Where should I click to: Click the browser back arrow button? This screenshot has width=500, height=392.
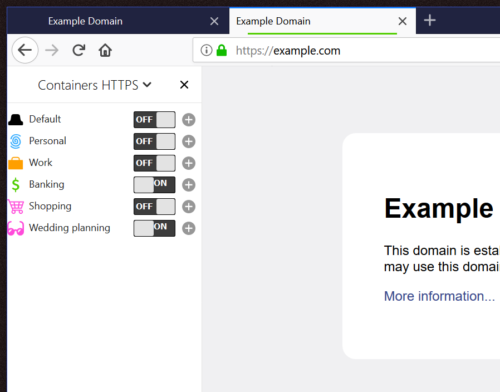pyautogui.click(x=25, y=50)
